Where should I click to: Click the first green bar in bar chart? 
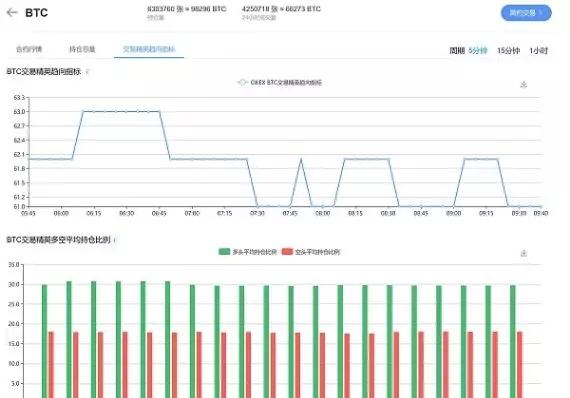click(44, 341)
